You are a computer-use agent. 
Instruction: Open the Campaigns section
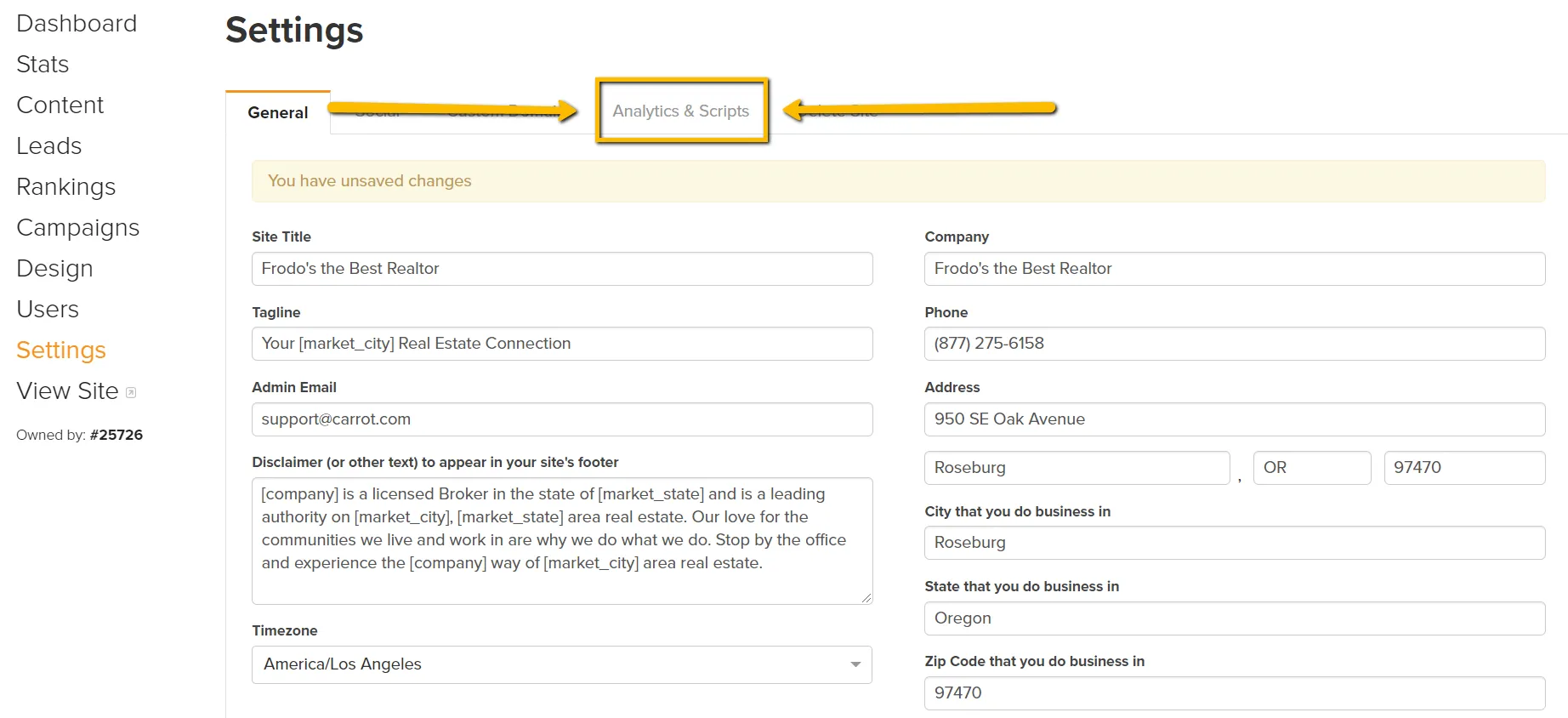77,228
